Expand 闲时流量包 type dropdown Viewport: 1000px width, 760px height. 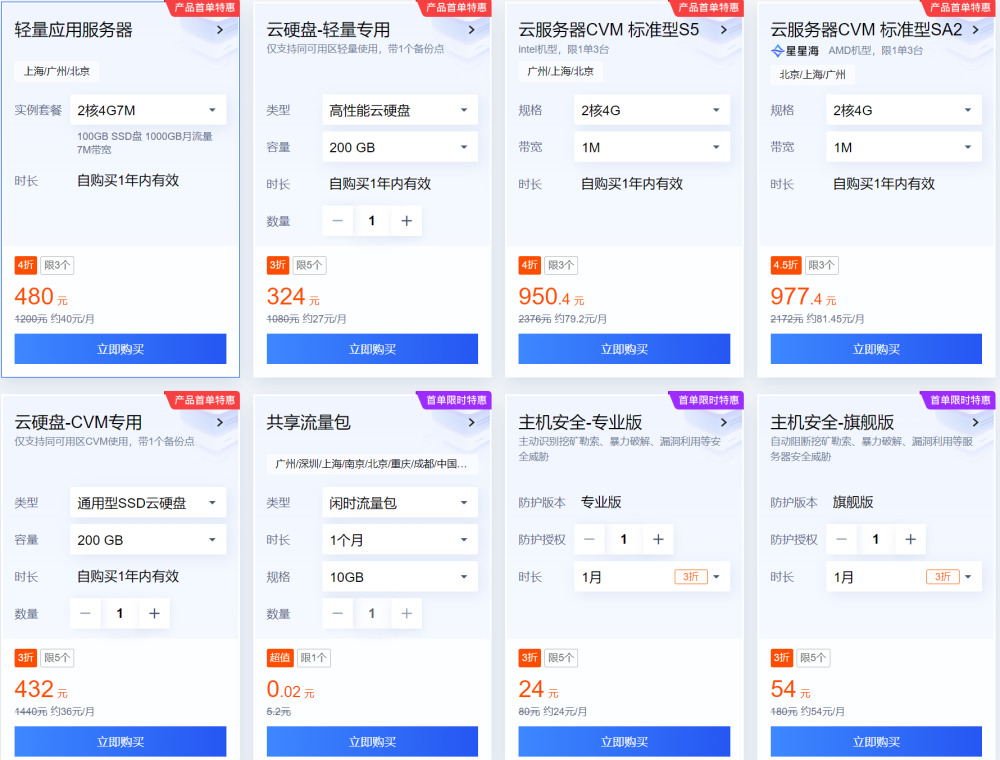[398, 503]
